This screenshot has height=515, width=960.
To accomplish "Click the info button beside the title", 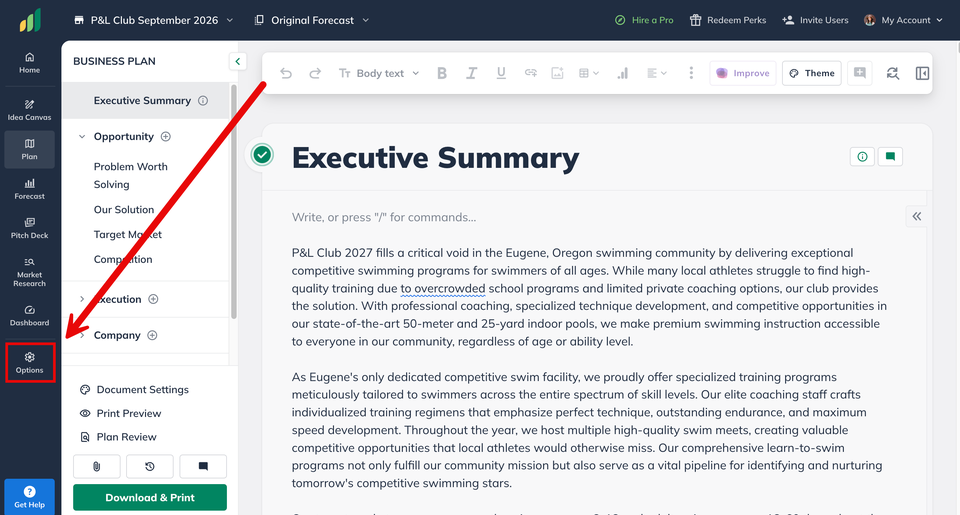I will tap(862, 157).
